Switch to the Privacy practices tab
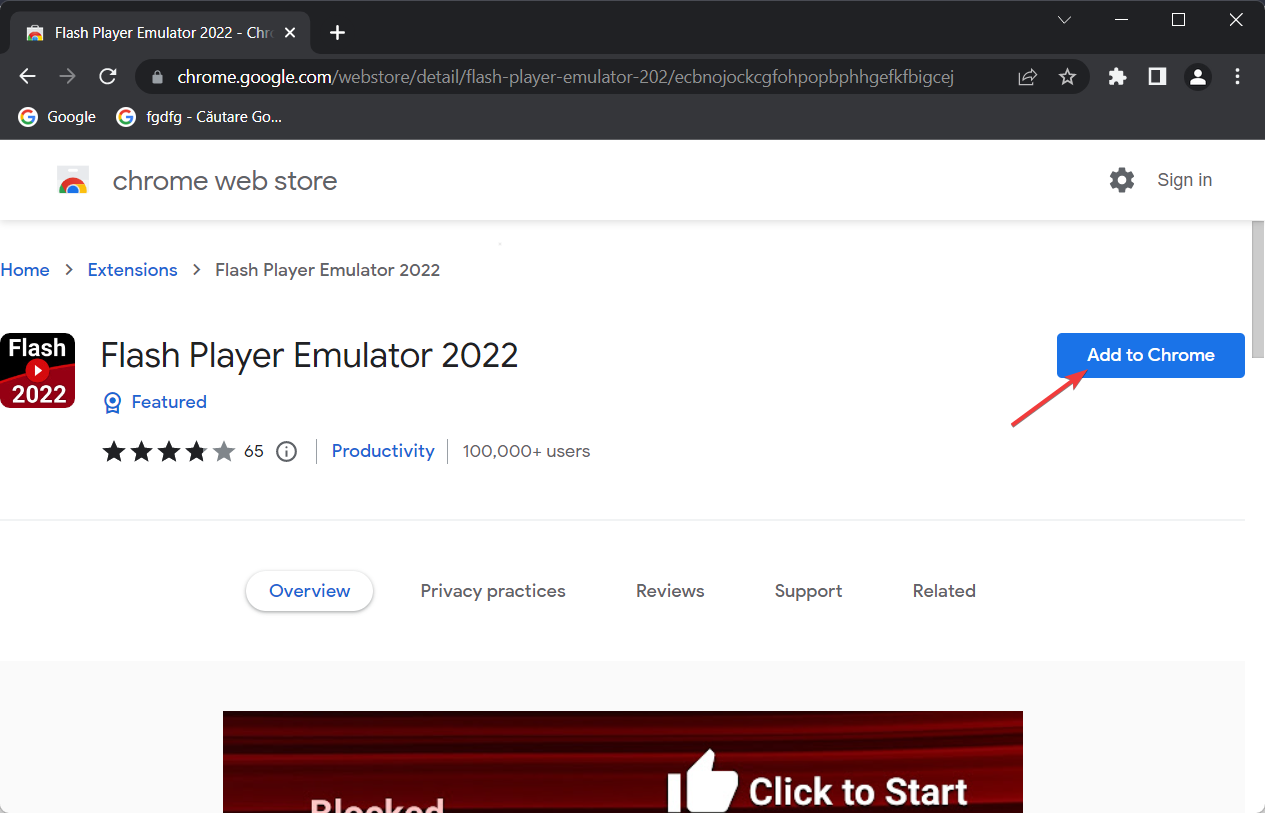This screenshot has width=1265, height=813. [493, 591]
